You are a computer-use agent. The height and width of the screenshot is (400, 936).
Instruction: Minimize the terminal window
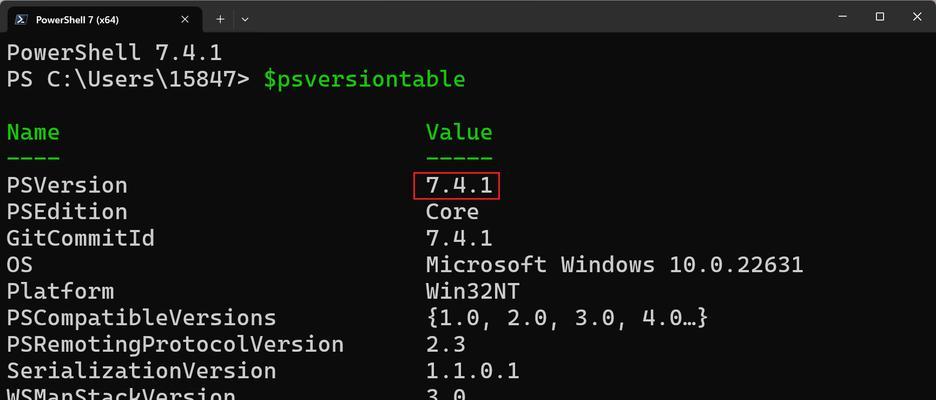click(842, 17)
